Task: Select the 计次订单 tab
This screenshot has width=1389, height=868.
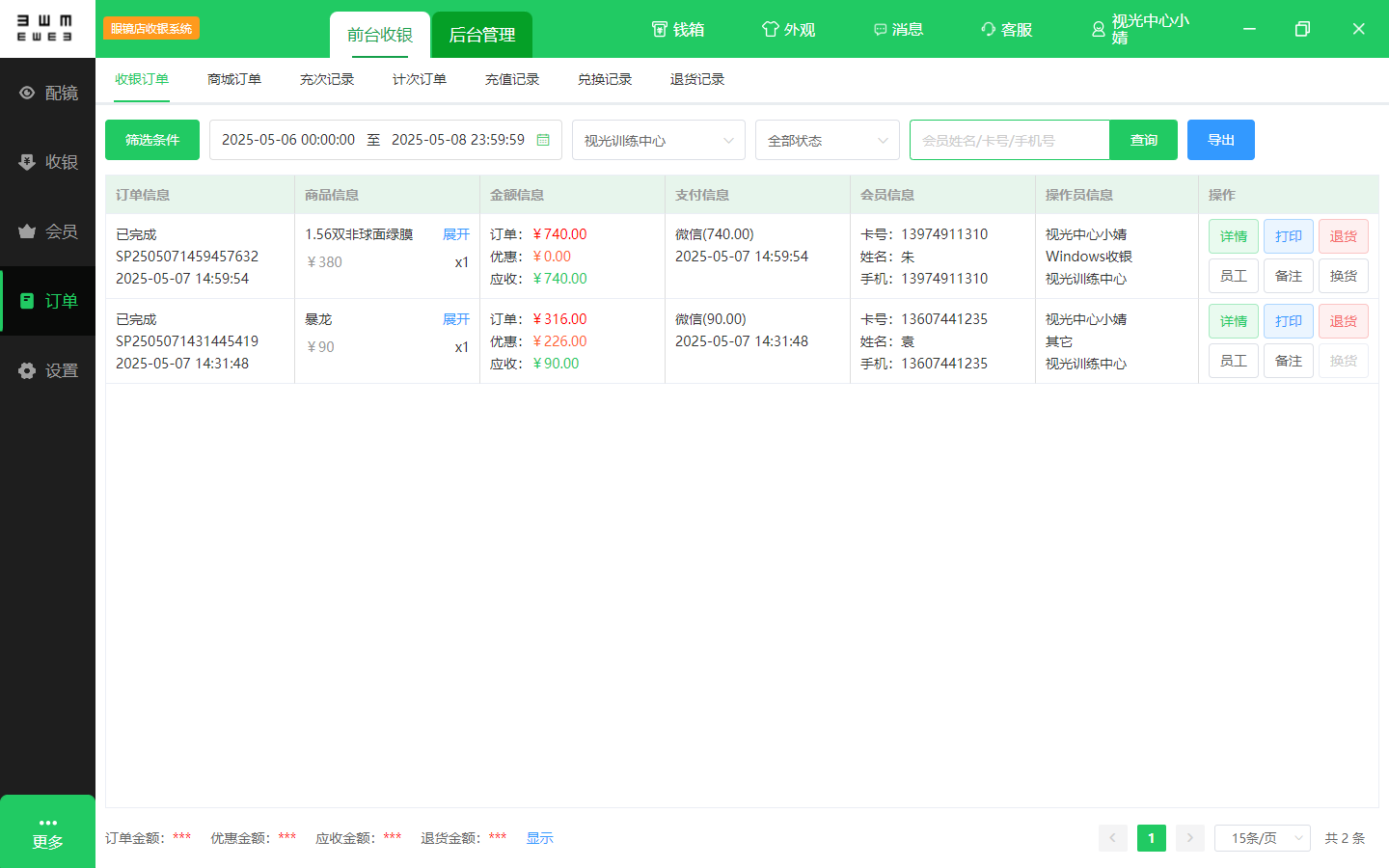Action: [x=420, y=79]
